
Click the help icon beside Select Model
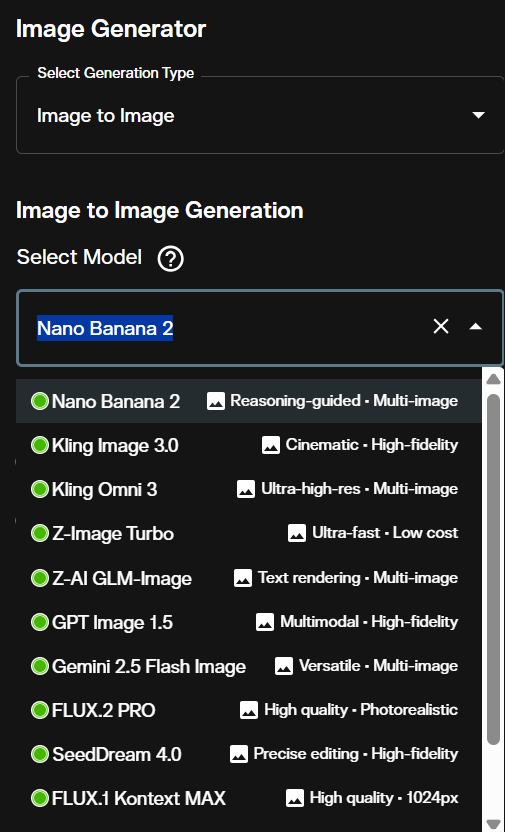[x=171, y=259]
